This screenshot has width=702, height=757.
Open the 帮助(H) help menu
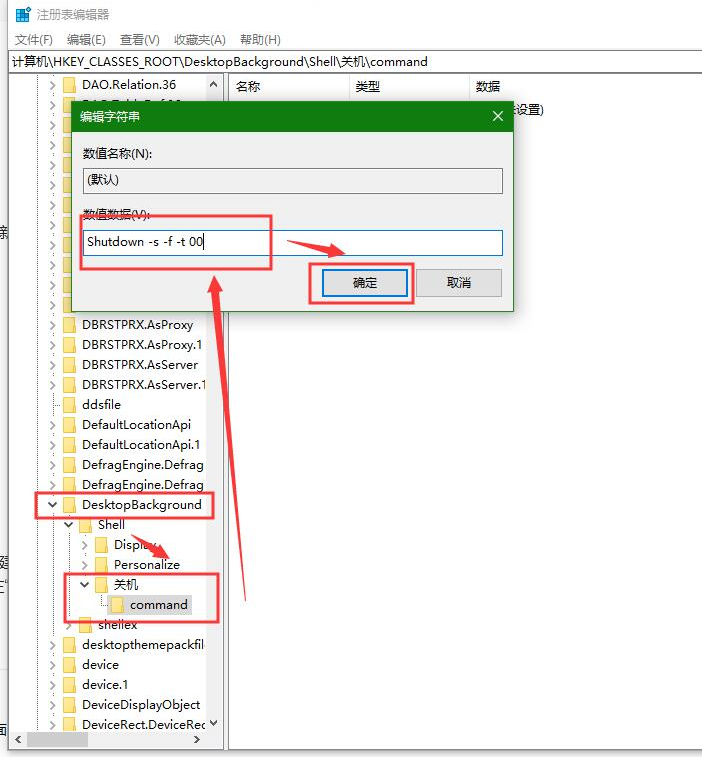point(260,39)
